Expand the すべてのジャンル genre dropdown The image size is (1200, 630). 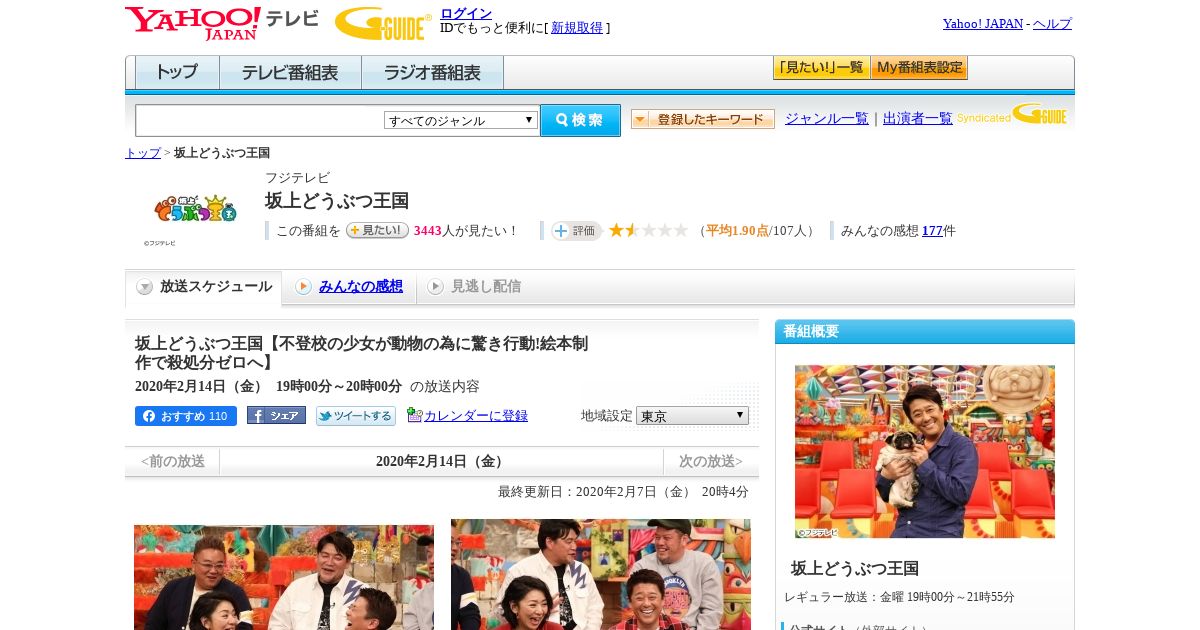(461, 120)
